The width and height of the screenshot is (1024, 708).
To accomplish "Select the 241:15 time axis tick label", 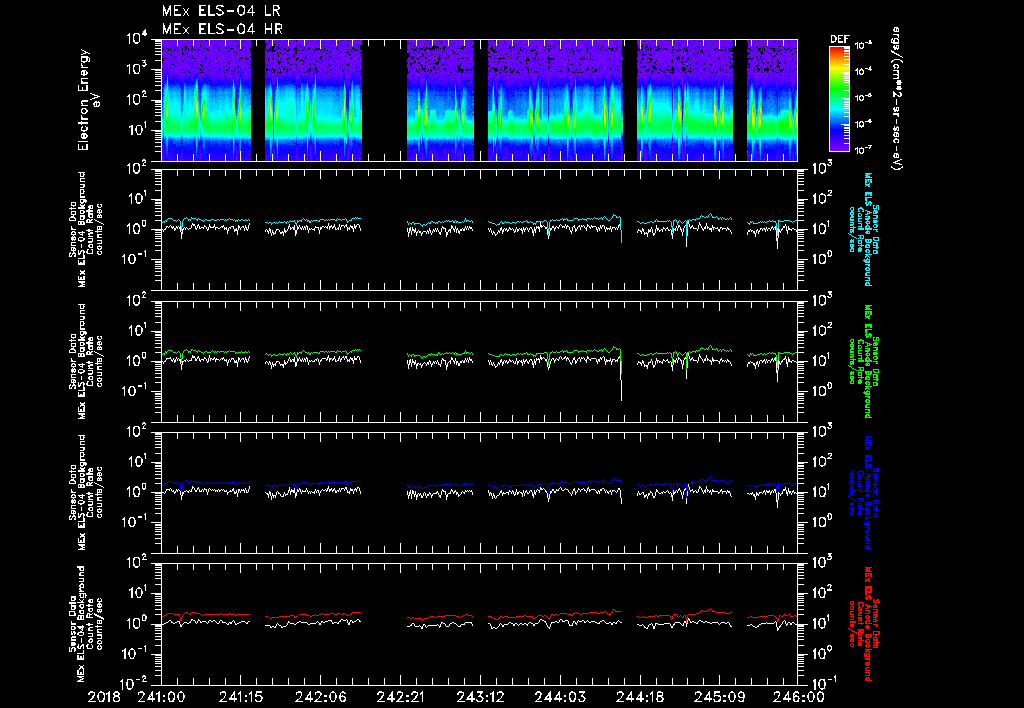I will [x=241, y=697].
